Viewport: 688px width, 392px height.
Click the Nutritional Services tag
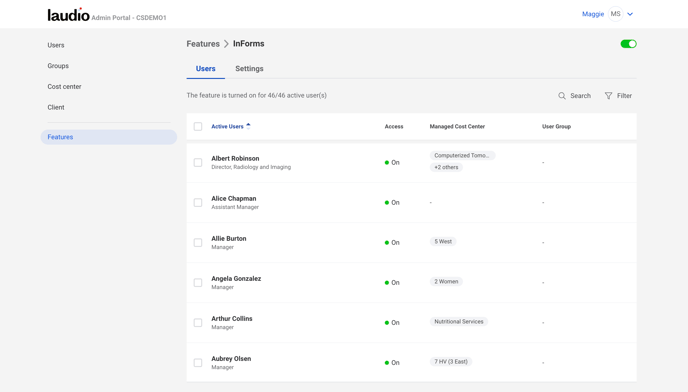click(x=459, y=322)
